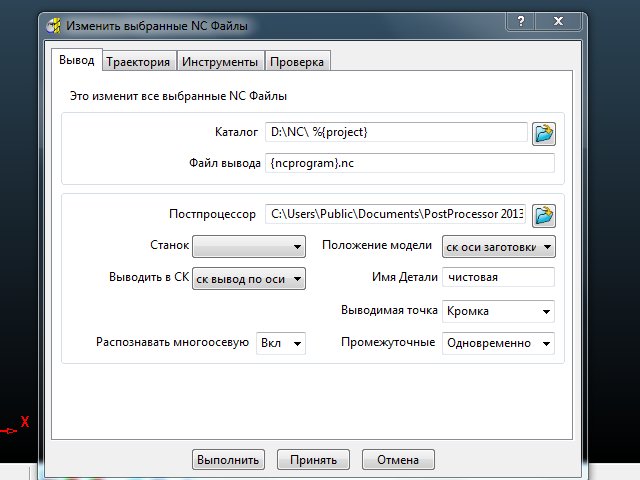
Task: Switch to the Инструменты tab
Action: (x=220, y=62)
